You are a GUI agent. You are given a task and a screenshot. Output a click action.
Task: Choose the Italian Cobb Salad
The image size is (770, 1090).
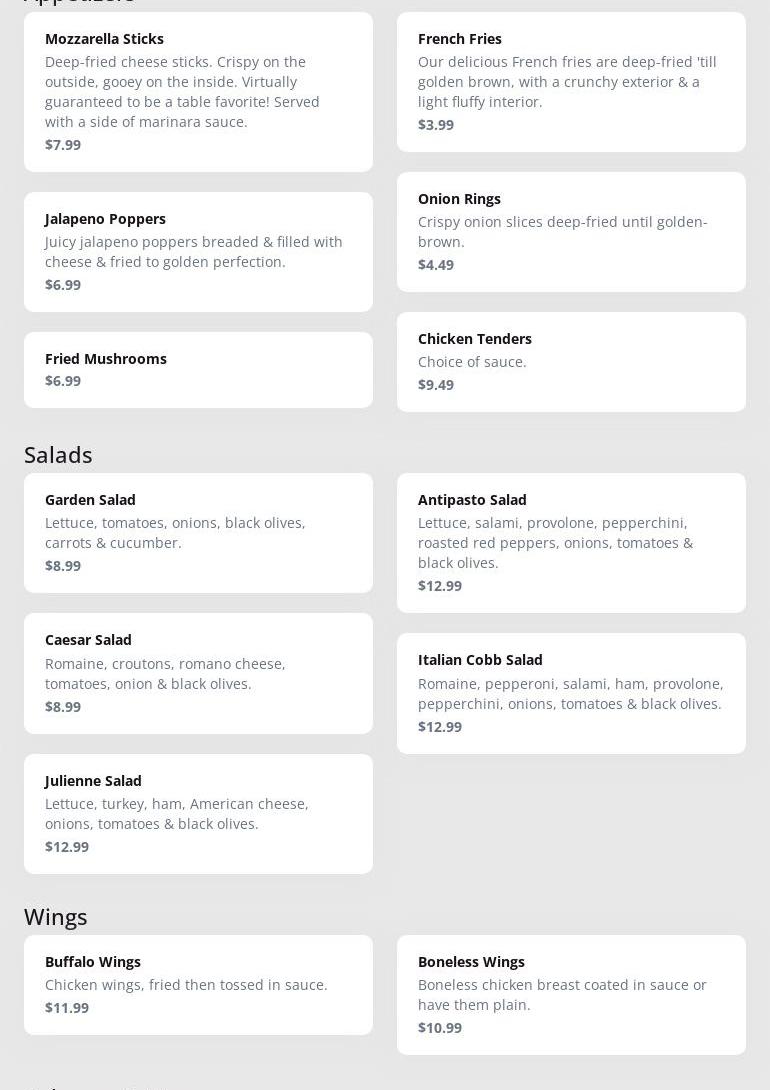coord(571,692)
